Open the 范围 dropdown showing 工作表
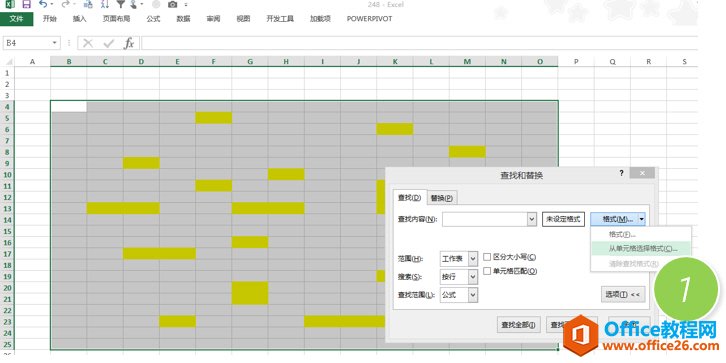726x363 pixels. [x=459, y=258]
